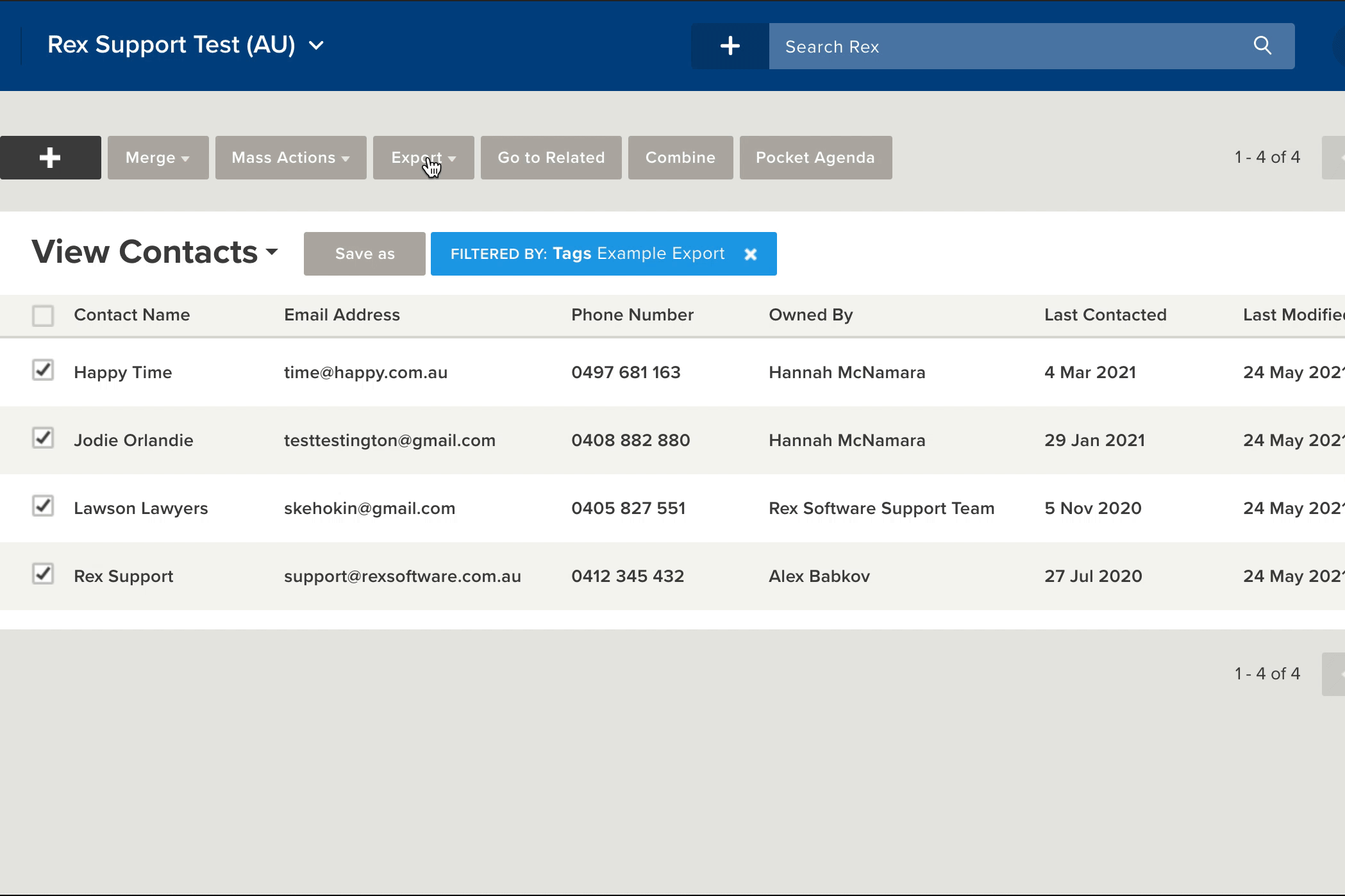Open the Rex Support contact
1345x896 pixels.
tap(124, 576)
